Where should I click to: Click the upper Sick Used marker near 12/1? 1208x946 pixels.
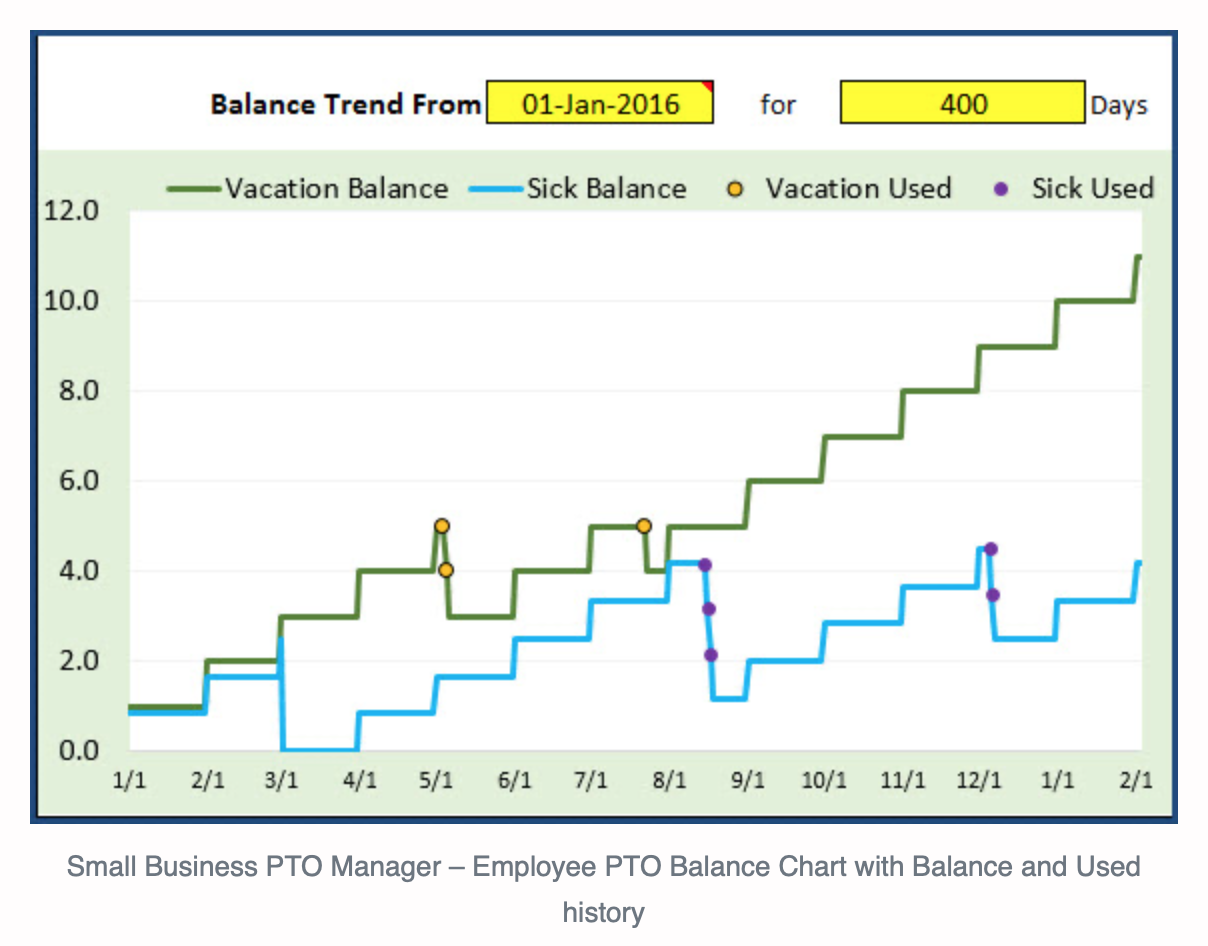(991, 549)
